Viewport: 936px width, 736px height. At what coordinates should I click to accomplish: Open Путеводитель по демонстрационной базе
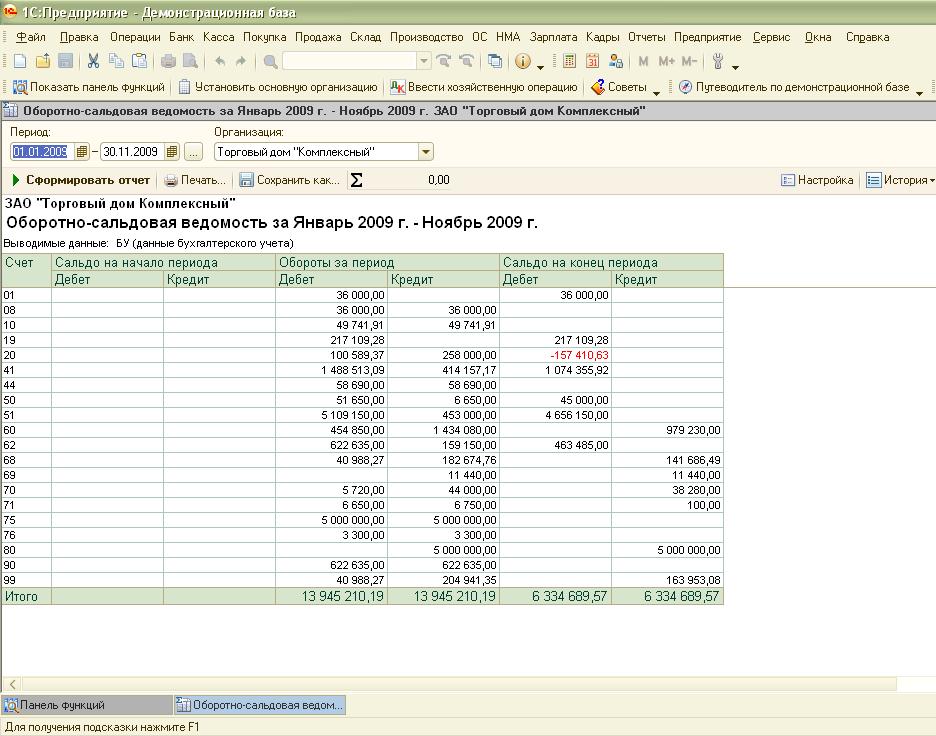tap(794, 87)
